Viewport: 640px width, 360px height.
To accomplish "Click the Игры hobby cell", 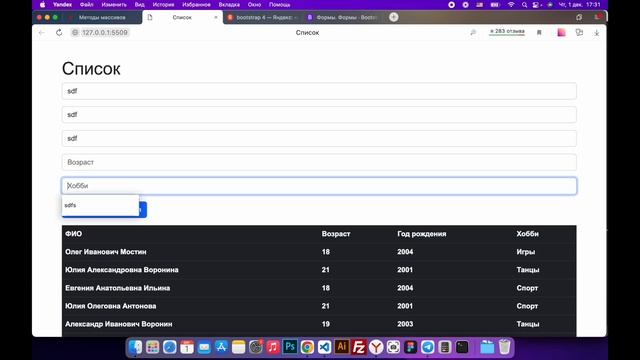I will coord(526,252).
